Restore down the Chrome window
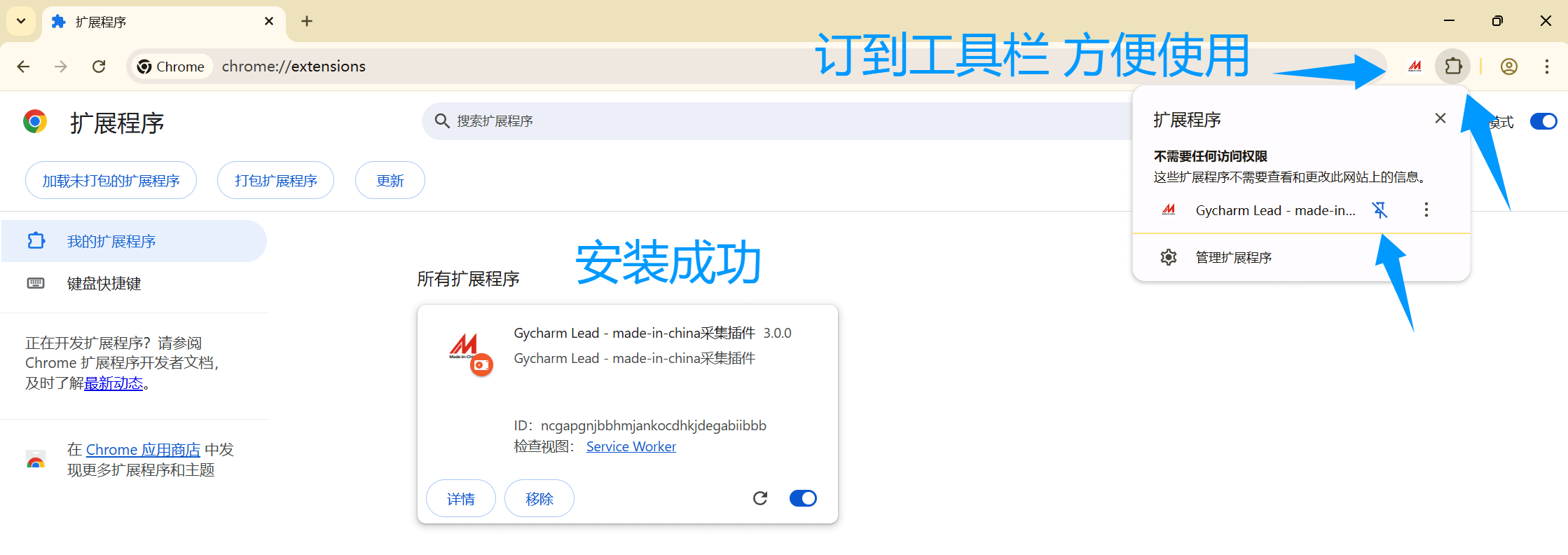 [1497, 21]
